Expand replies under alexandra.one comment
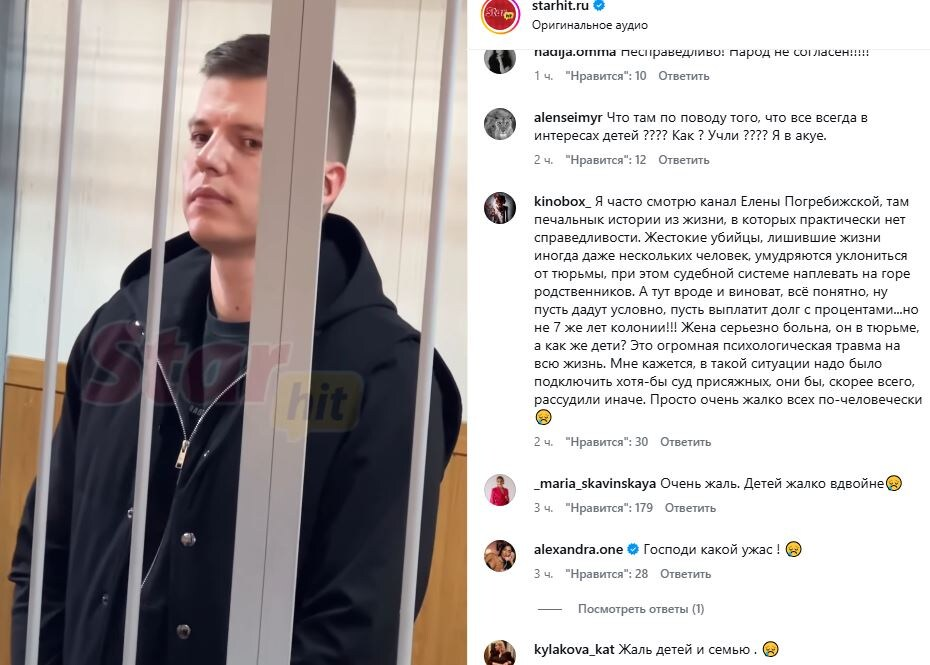The image size is (930, 665). click(641, 609)
